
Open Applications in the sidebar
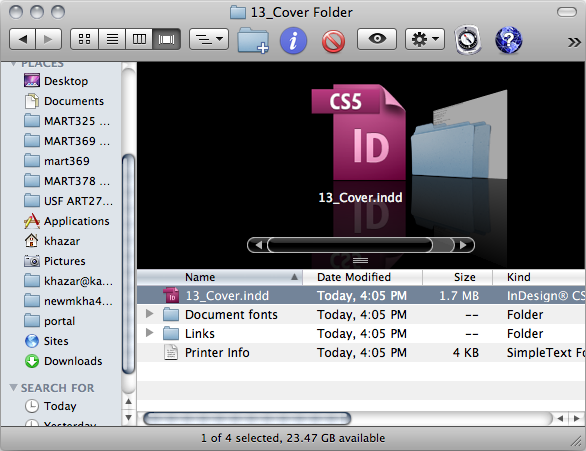67,221
